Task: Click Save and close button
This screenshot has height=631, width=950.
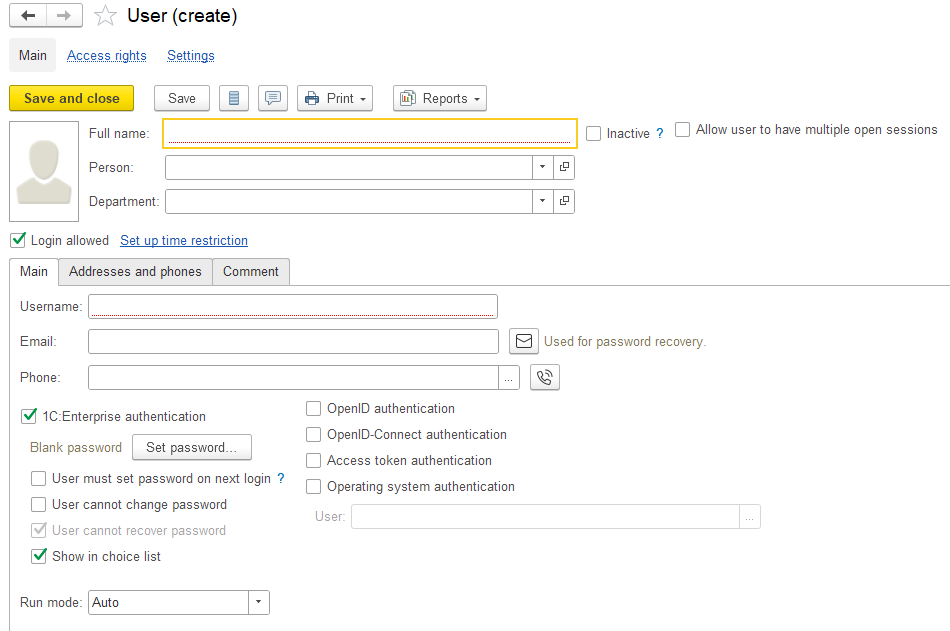Action: pyautogui.click(x=71, y=98)
